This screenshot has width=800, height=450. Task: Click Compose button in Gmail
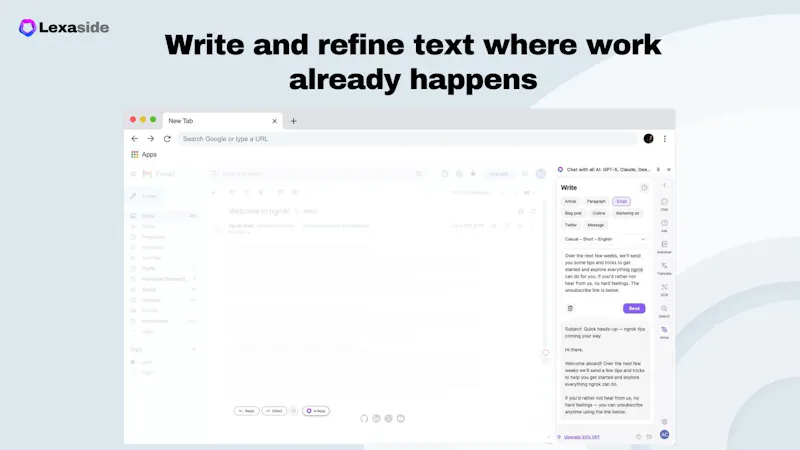[144, 196]
